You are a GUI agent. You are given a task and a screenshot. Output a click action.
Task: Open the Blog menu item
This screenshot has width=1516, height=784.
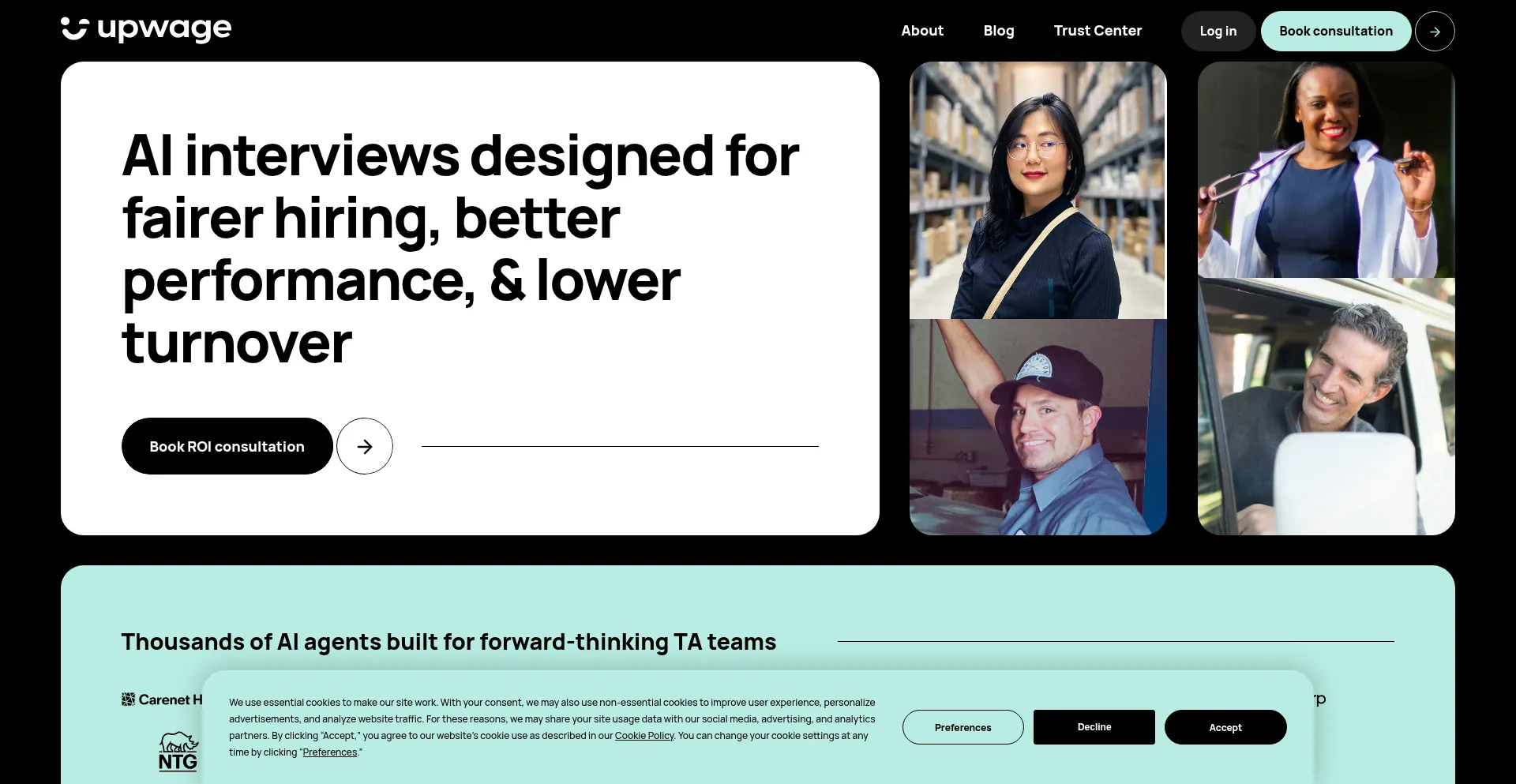[999, 31]
